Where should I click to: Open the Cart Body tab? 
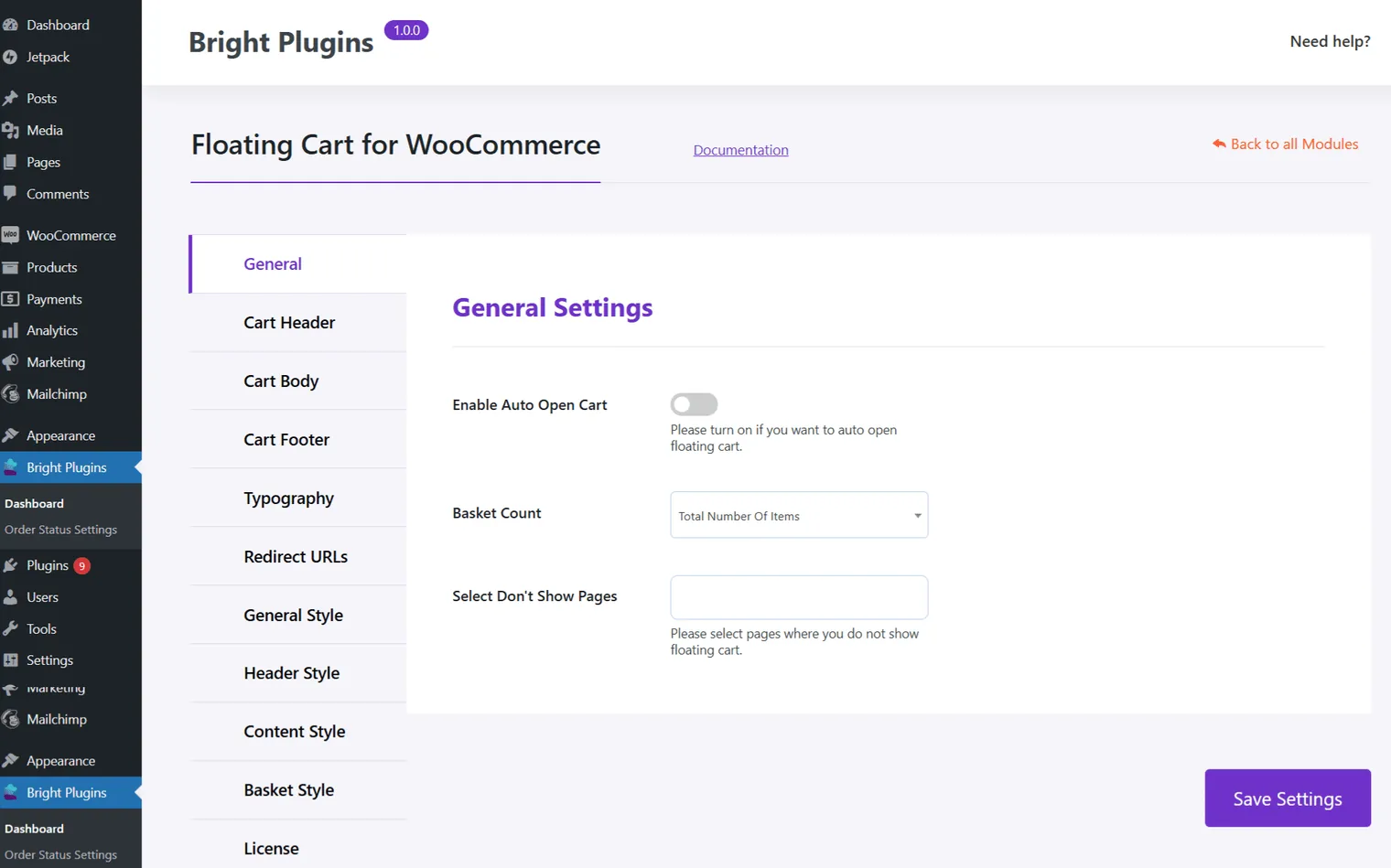point(298,381)
